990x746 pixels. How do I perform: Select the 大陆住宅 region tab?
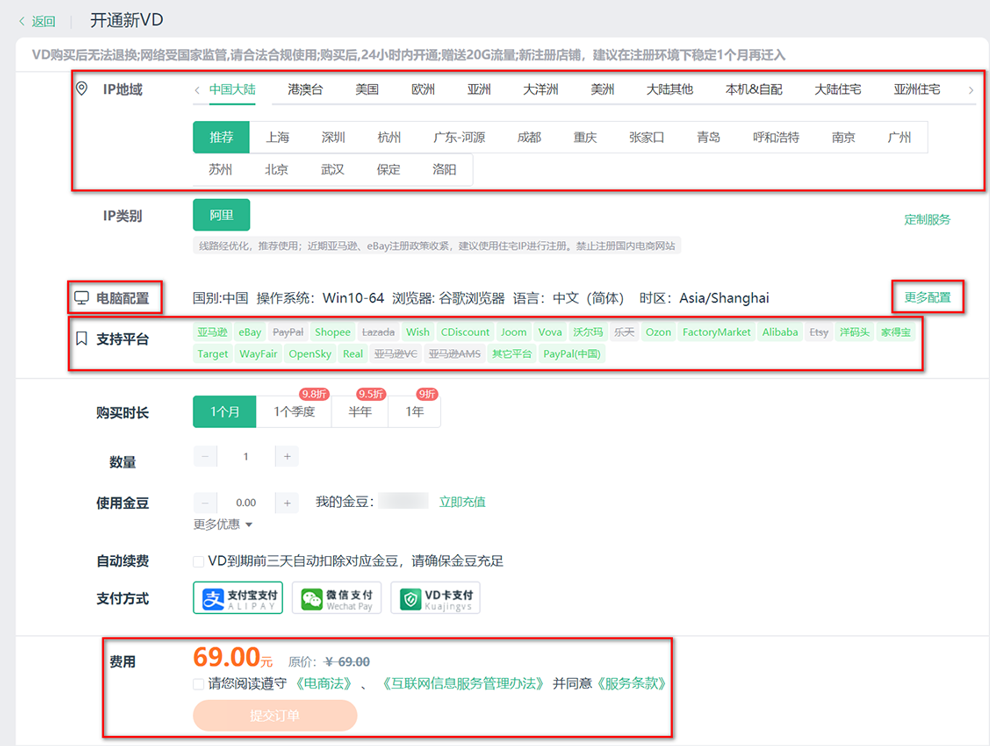pyautogui.click(x=838, y=90)
